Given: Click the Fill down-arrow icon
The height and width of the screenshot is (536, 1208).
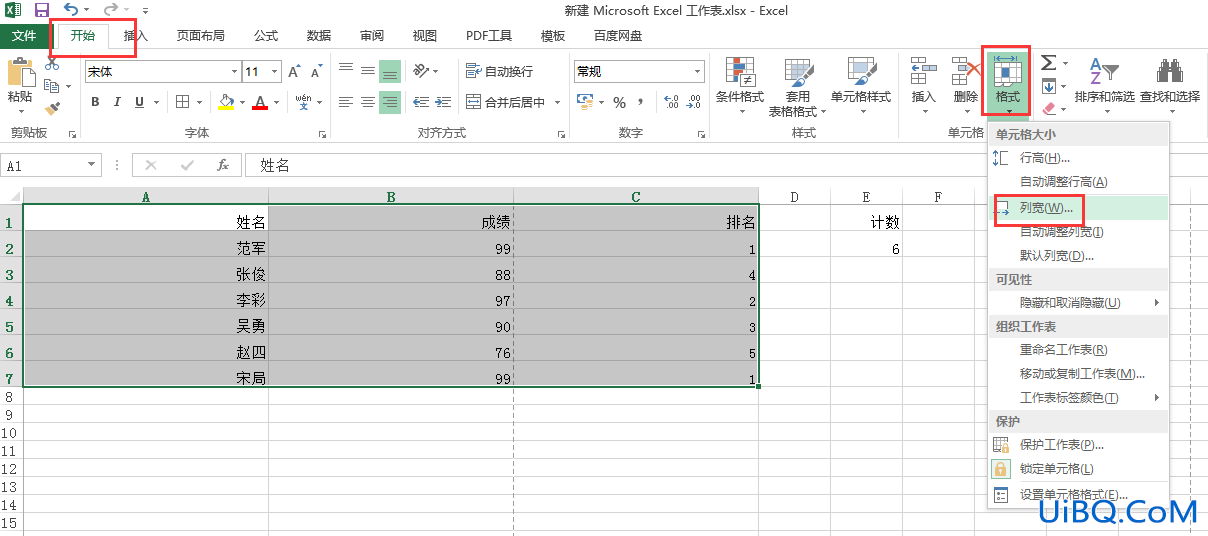Looking at the screenshot, I should tap(1048, 87).
